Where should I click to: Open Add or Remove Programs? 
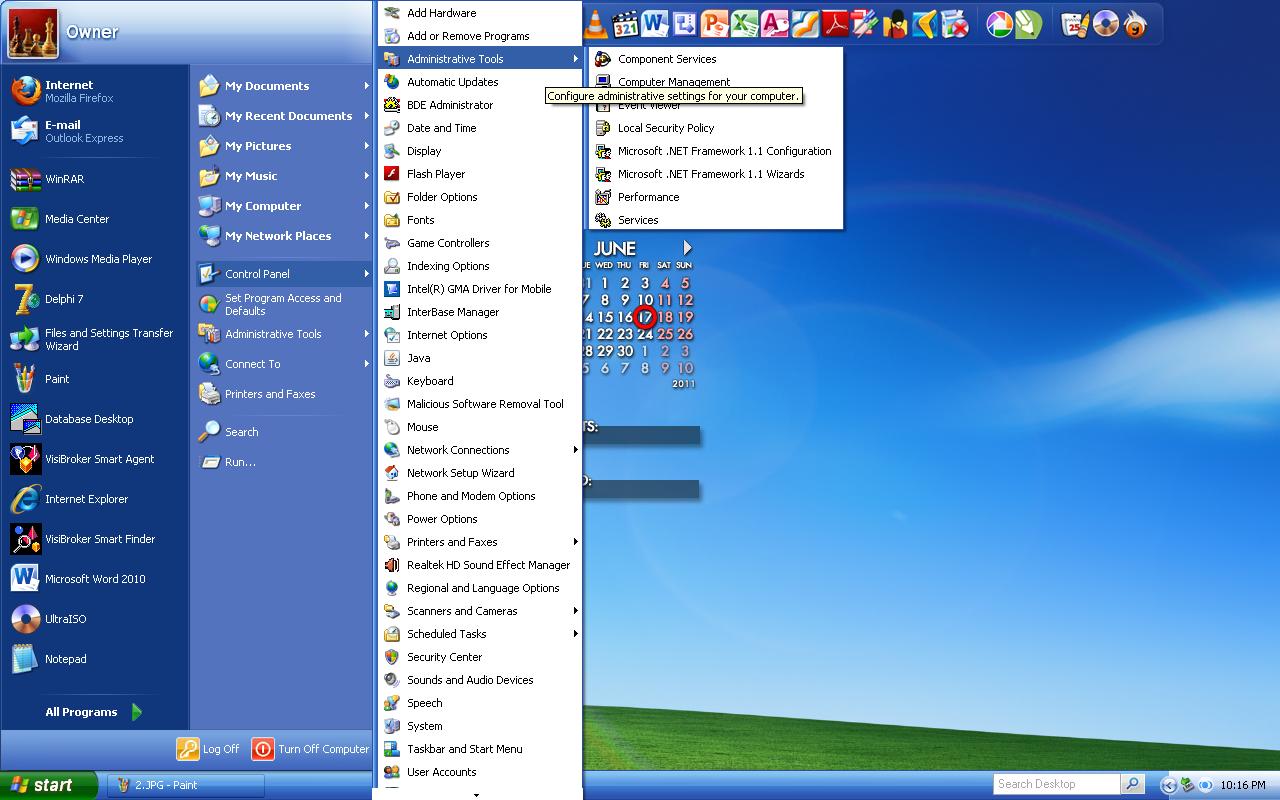coord(481,36)
